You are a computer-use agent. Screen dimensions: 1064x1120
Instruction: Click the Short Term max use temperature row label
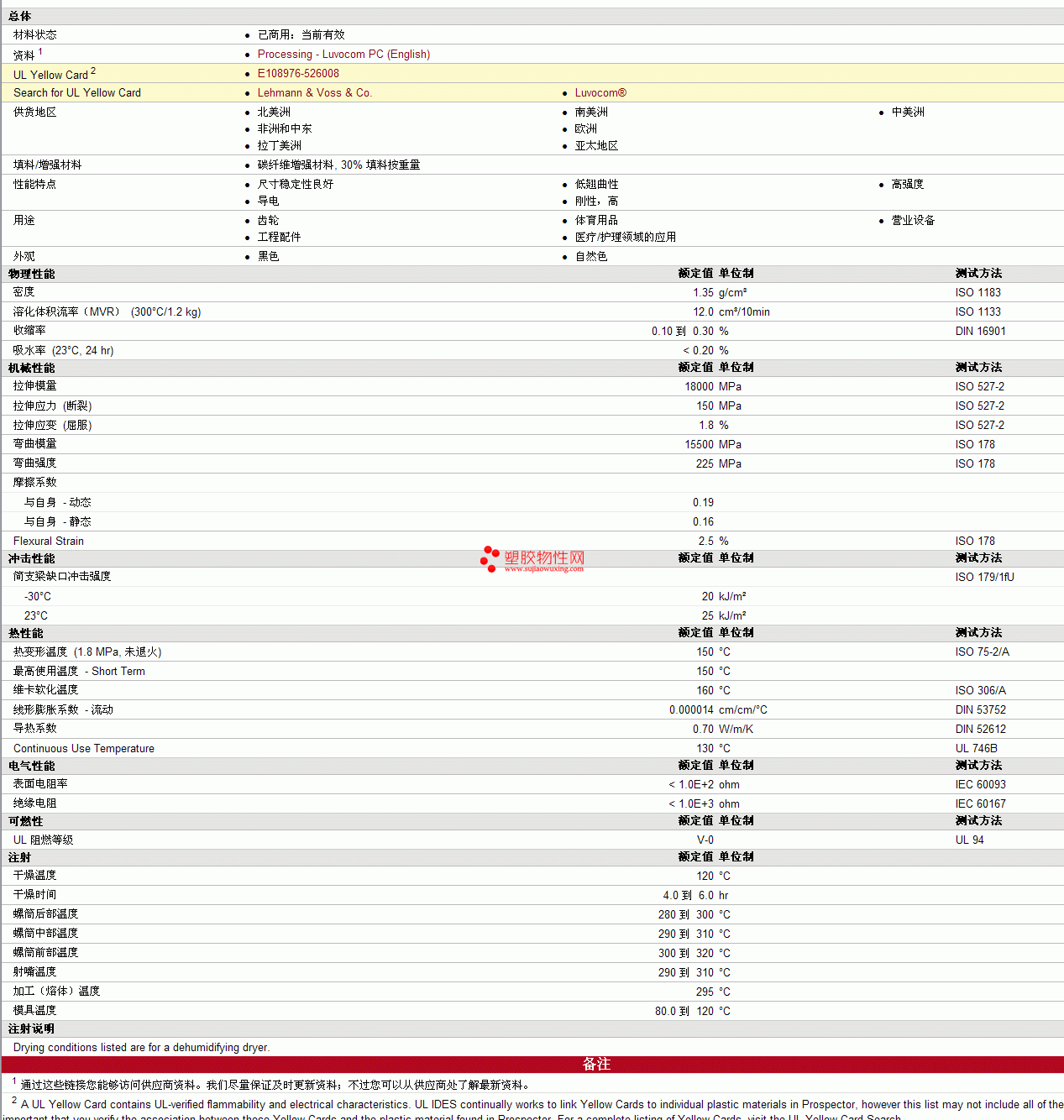pos(79,671)
